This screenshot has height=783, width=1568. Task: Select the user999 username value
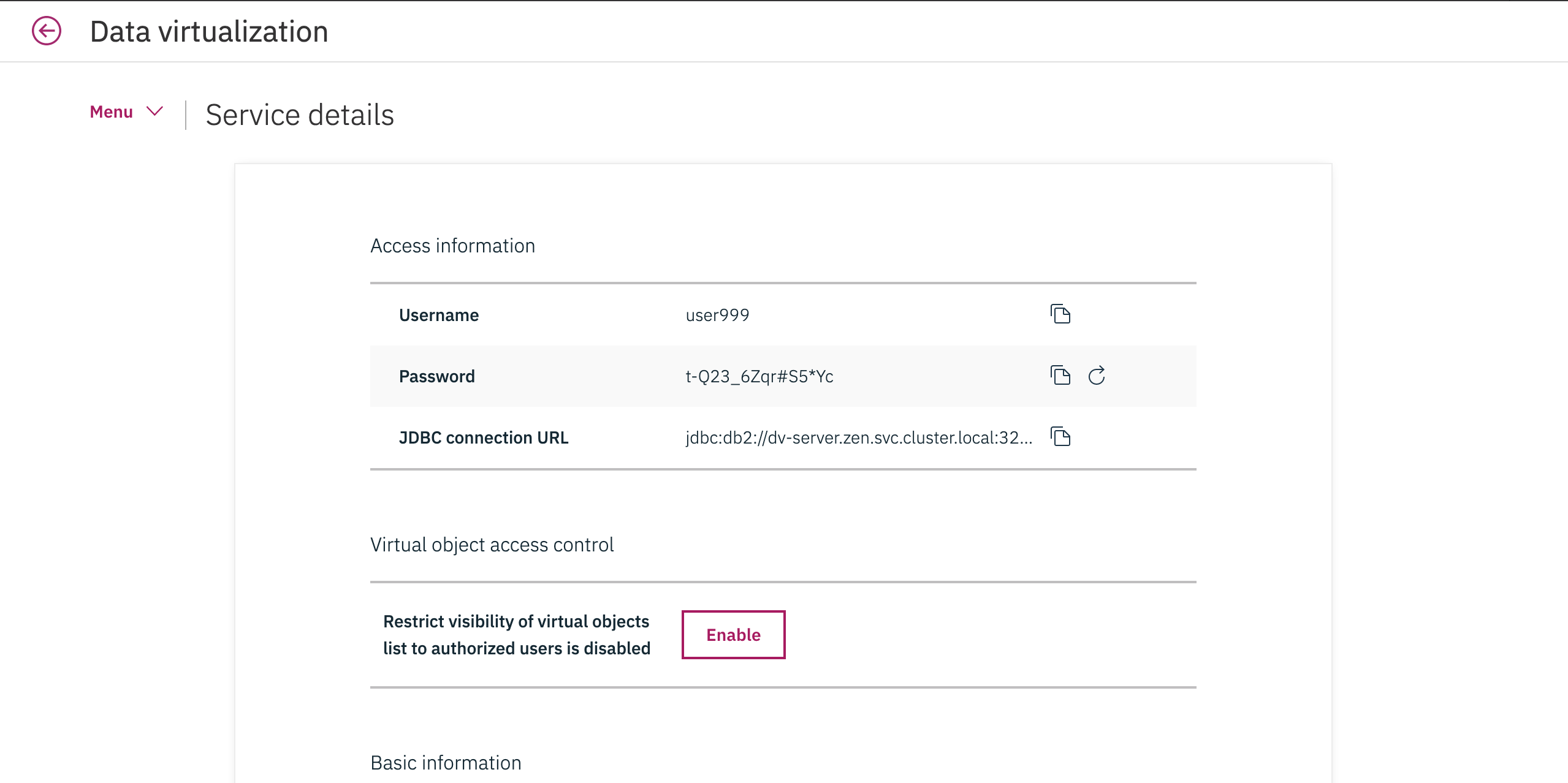pyautogui.click(x=717, y=315)
